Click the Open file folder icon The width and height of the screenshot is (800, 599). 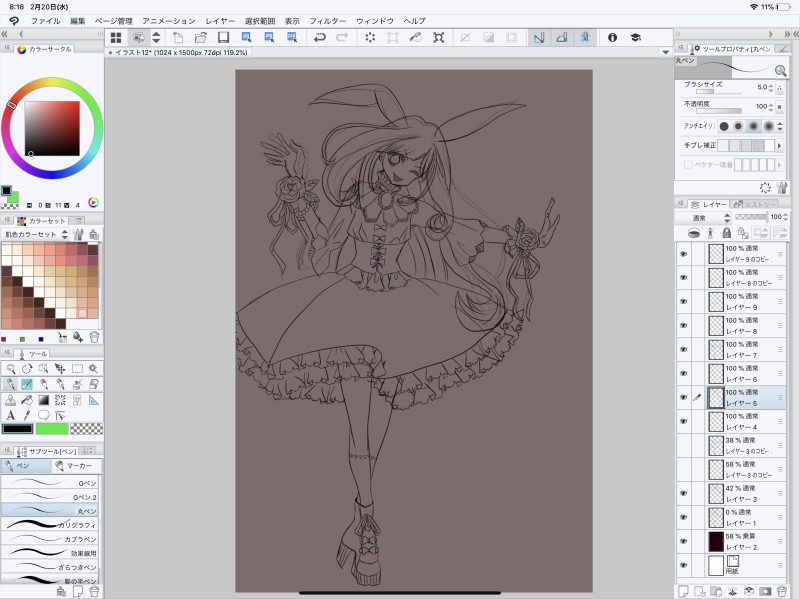click(x=201, y=37)
